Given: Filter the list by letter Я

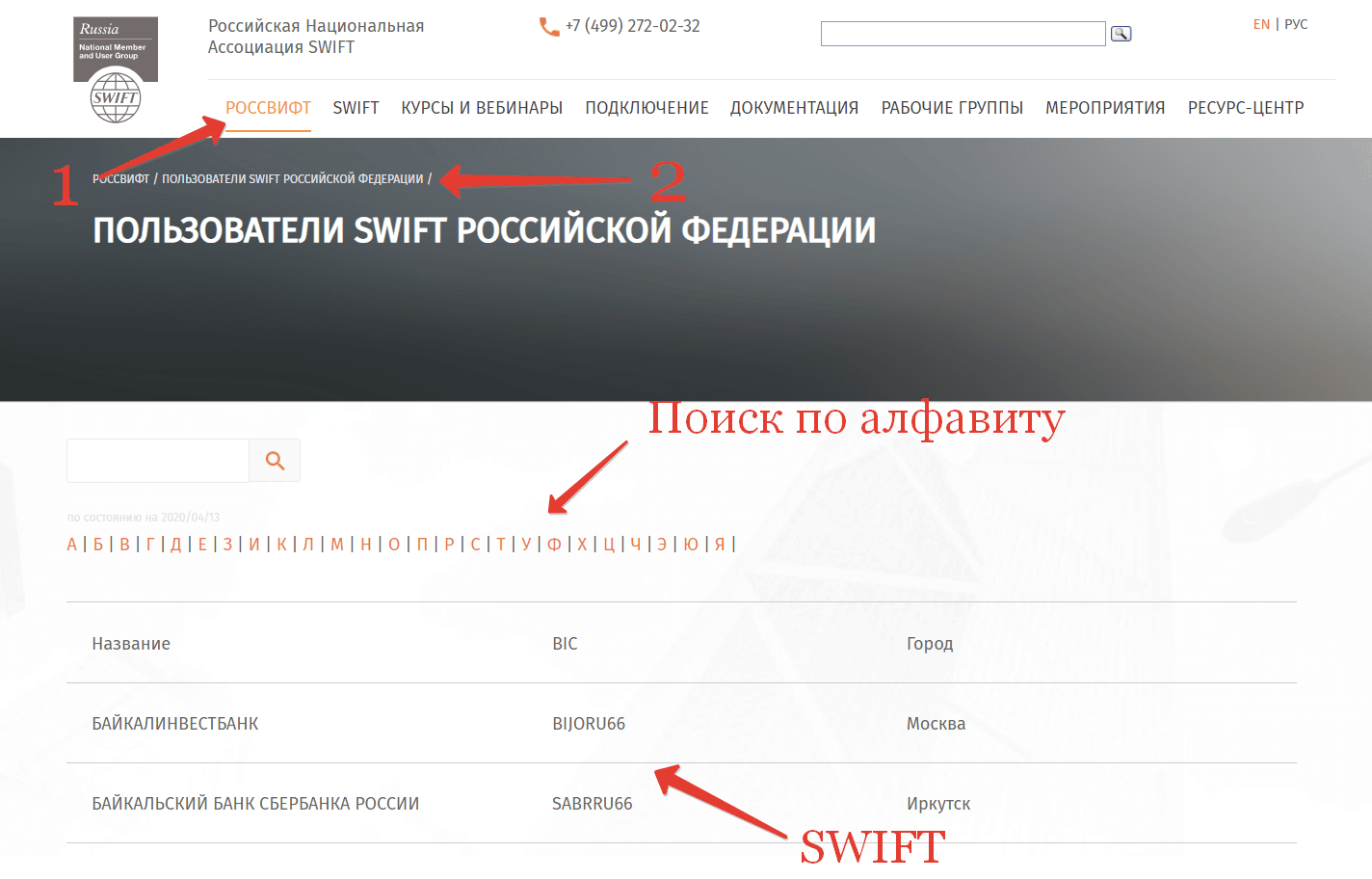Looking at the screenshot, I should click(720, 545).
